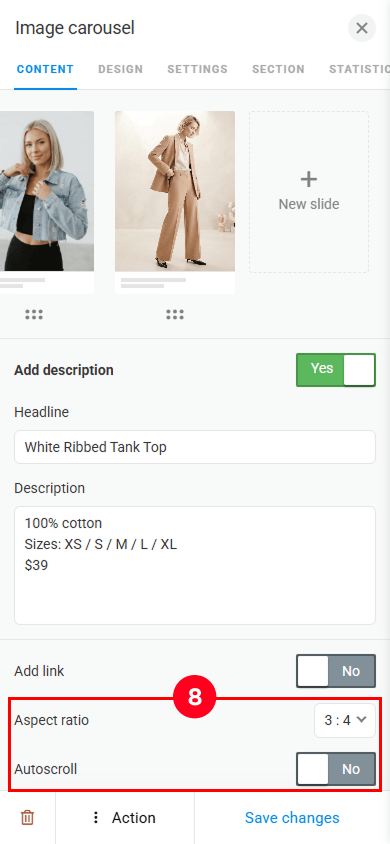Grab drag handle under beige suit slide
Viewport: 390px width, 844px height.
point(175,315)
